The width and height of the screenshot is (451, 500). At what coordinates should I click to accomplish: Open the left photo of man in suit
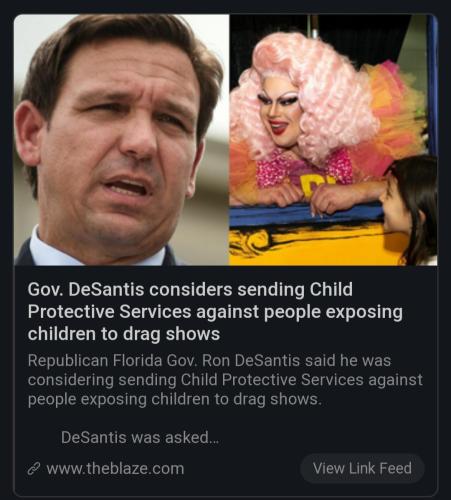pos(121,140)
